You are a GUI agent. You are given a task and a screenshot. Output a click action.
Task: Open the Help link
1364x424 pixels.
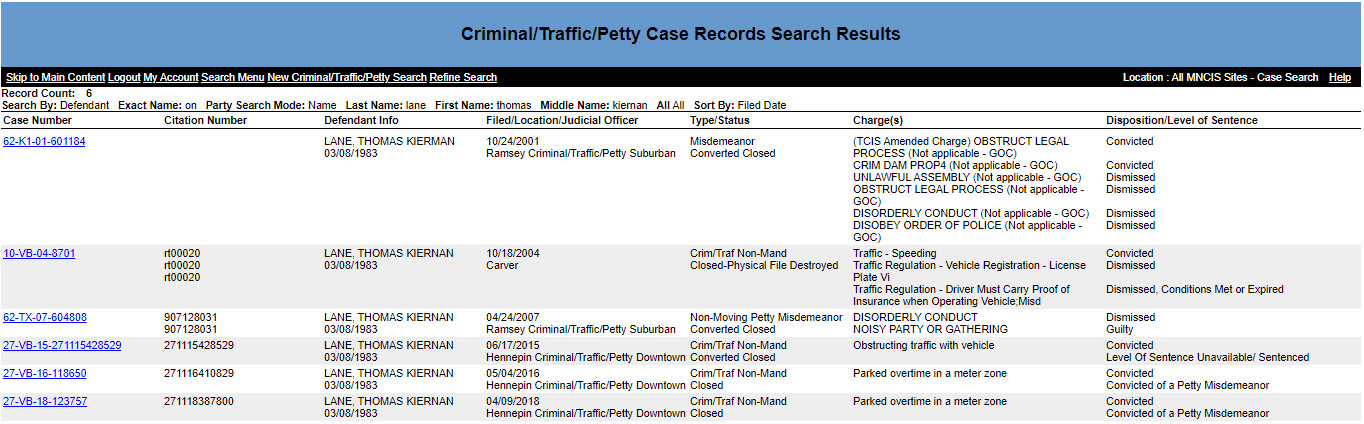point(1340,77)
